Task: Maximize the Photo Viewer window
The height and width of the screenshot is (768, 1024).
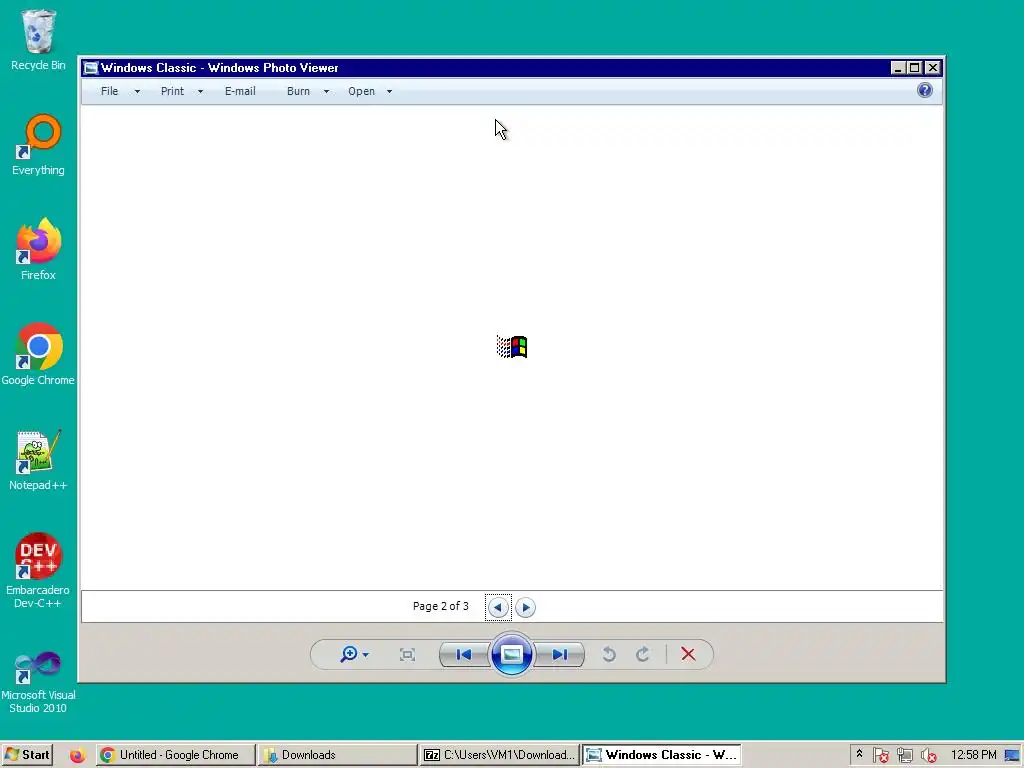Action: pyautogui.click(x=915, y=67)
